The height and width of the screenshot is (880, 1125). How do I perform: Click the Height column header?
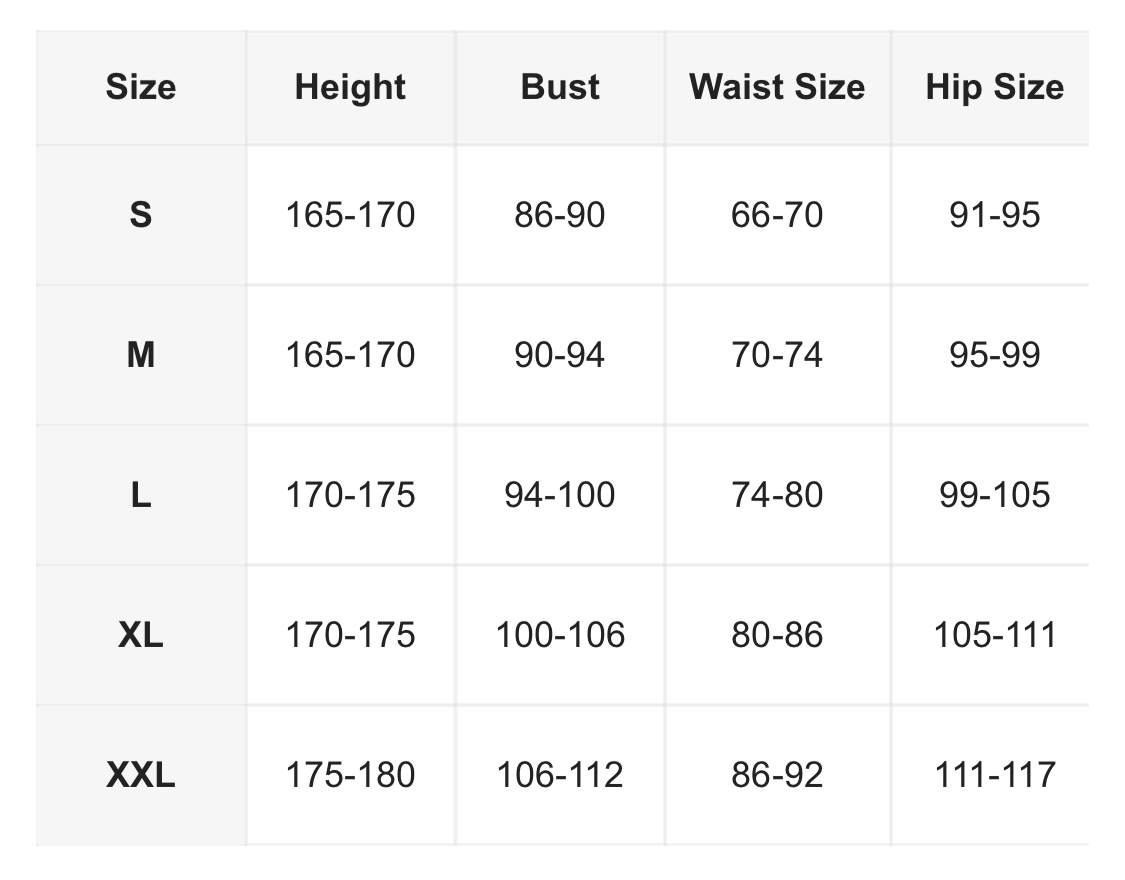(350, 87)
